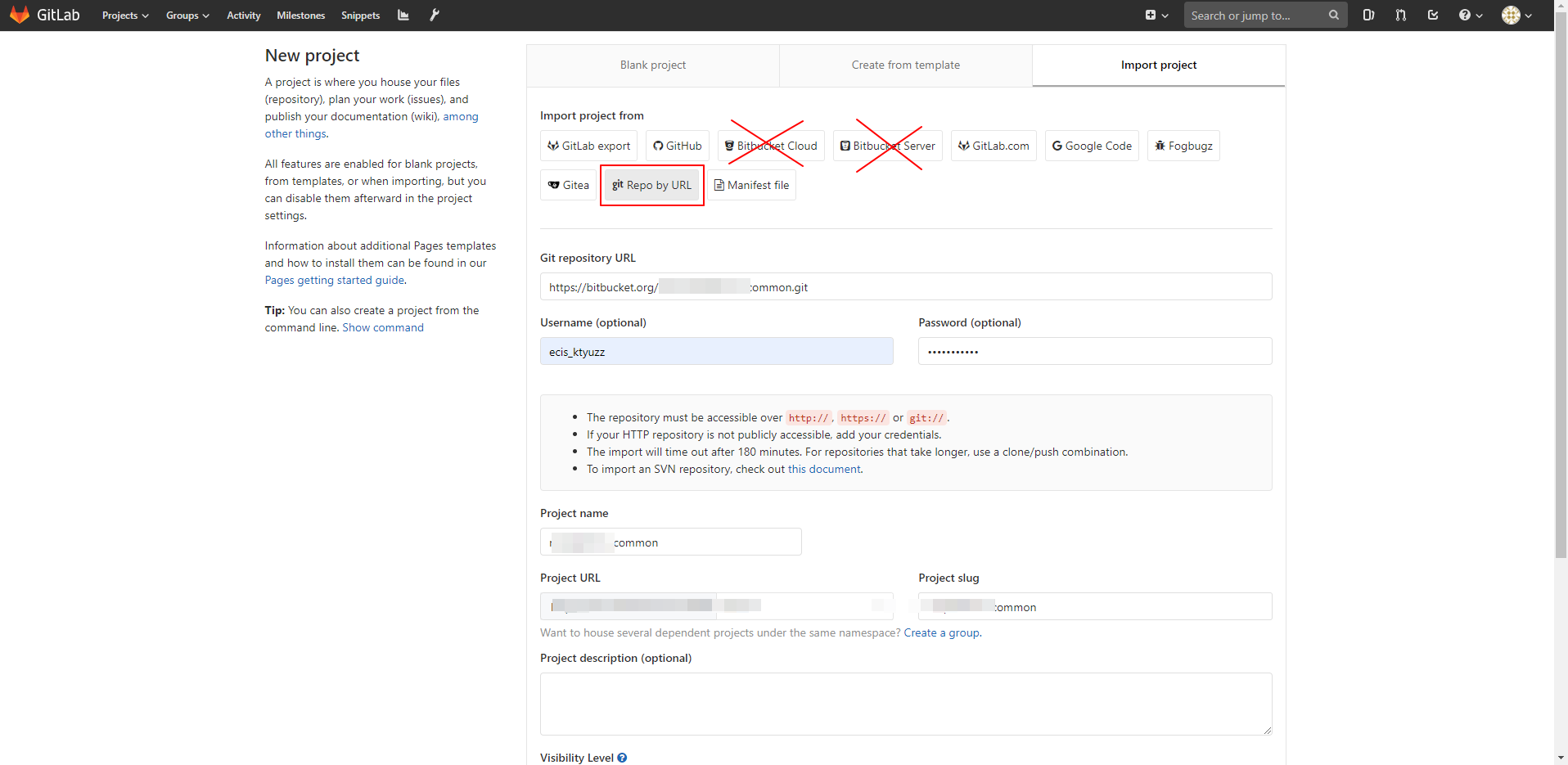Screen dimensions: 1568x765
Task: Choose Manifest file import option
Action: pyautogui.click(x=751, y=185)
